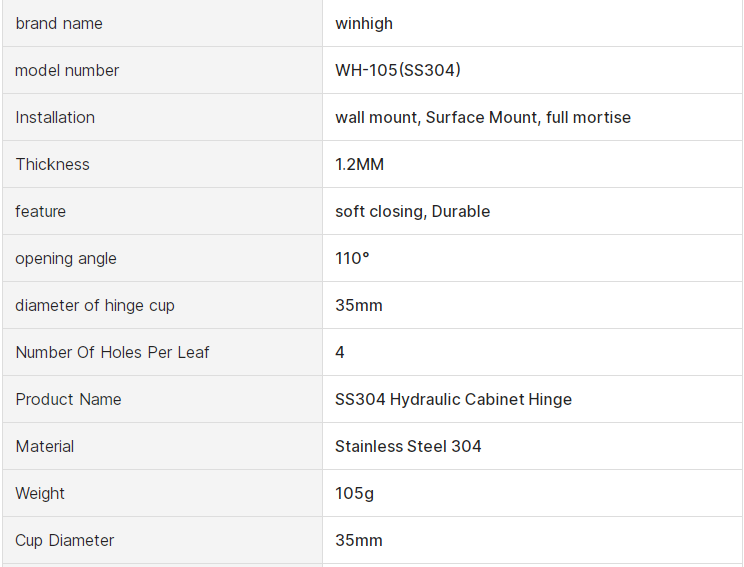The width and height of the screenshot is (744, 567).
Task: Click the 'Cup Diameter' row label
Action: [65, 540]
